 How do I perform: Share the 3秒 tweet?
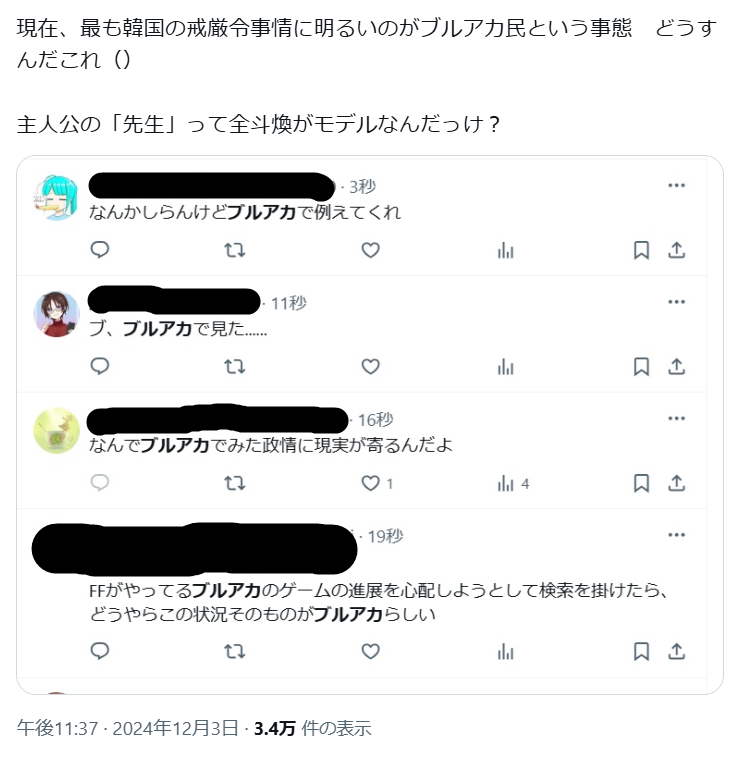point(676,250)
